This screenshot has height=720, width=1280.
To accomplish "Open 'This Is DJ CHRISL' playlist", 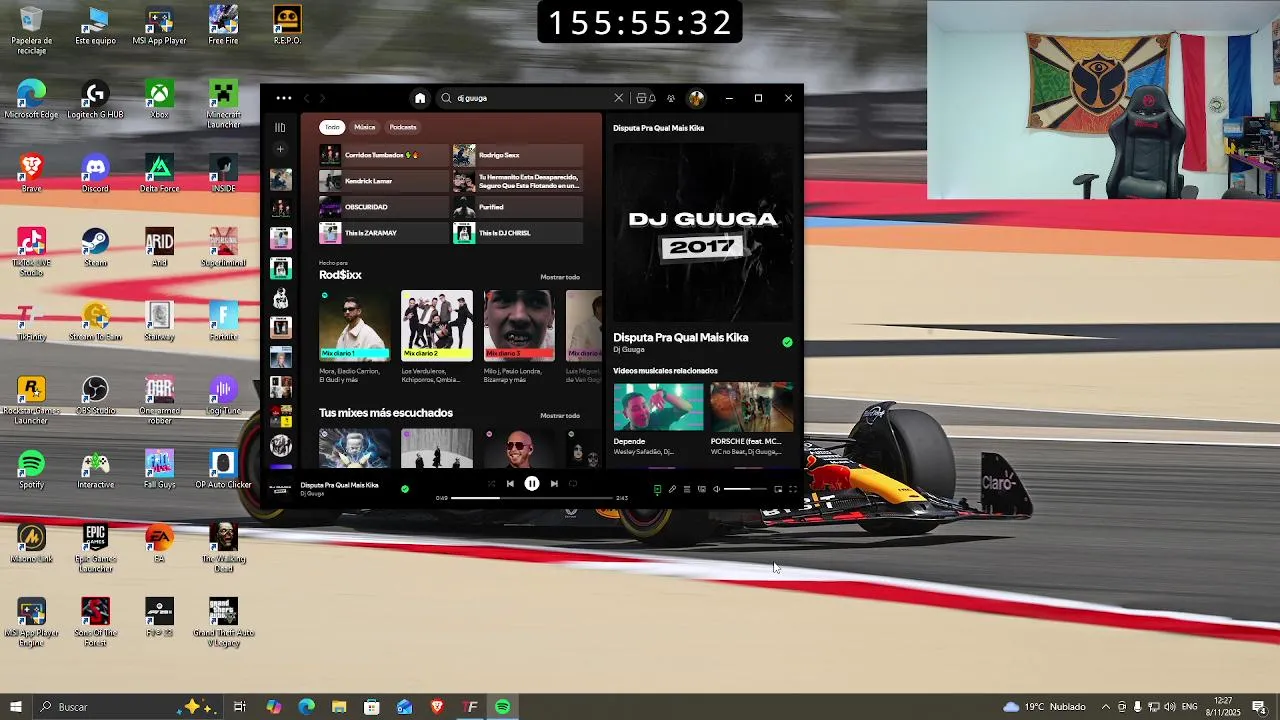I will click(x=517, y=233).
